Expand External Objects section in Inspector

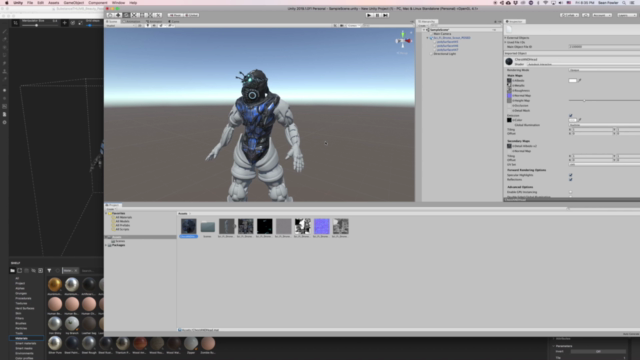pyautogui.click(x=505, y=38)
